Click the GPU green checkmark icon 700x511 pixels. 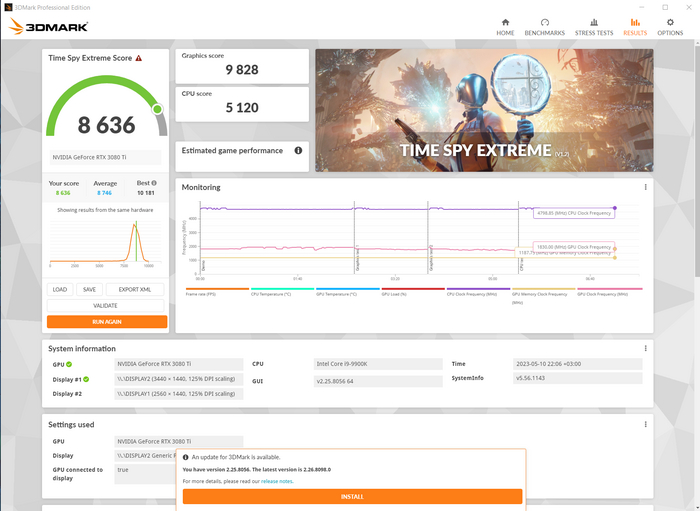pos(70,365)
